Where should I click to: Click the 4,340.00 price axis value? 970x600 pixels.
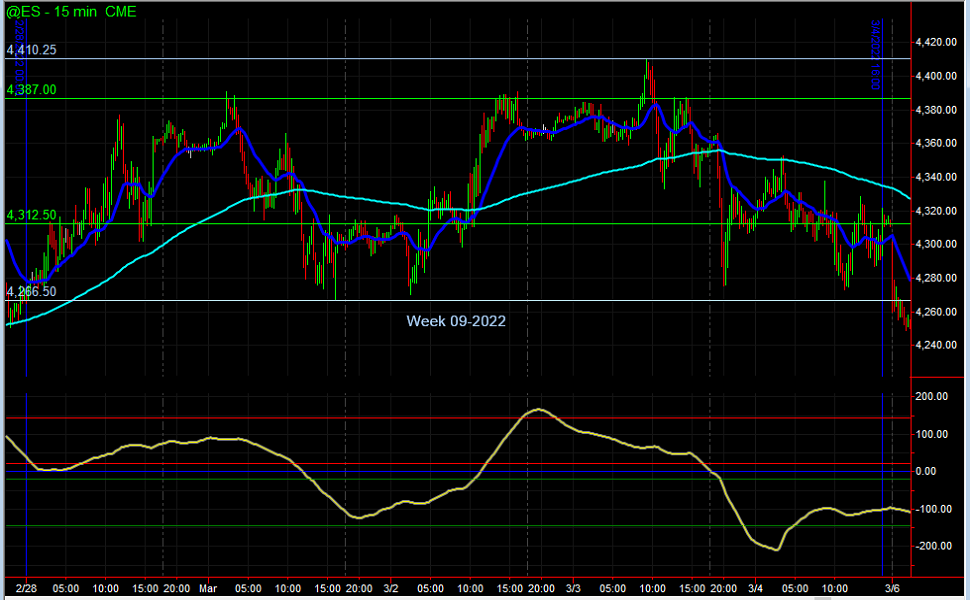tap(939, 178)
